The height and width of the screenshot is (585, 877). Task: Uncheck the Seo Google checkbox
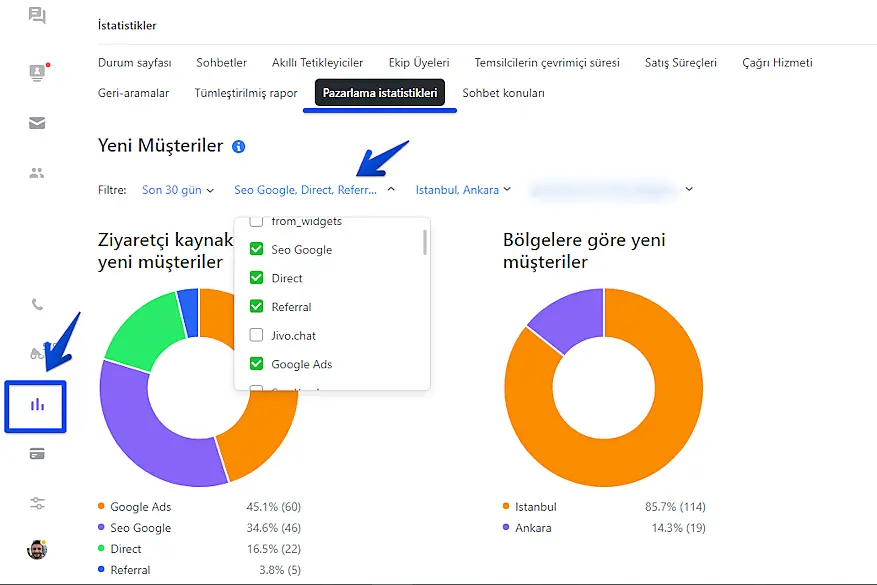coord(256,250)
